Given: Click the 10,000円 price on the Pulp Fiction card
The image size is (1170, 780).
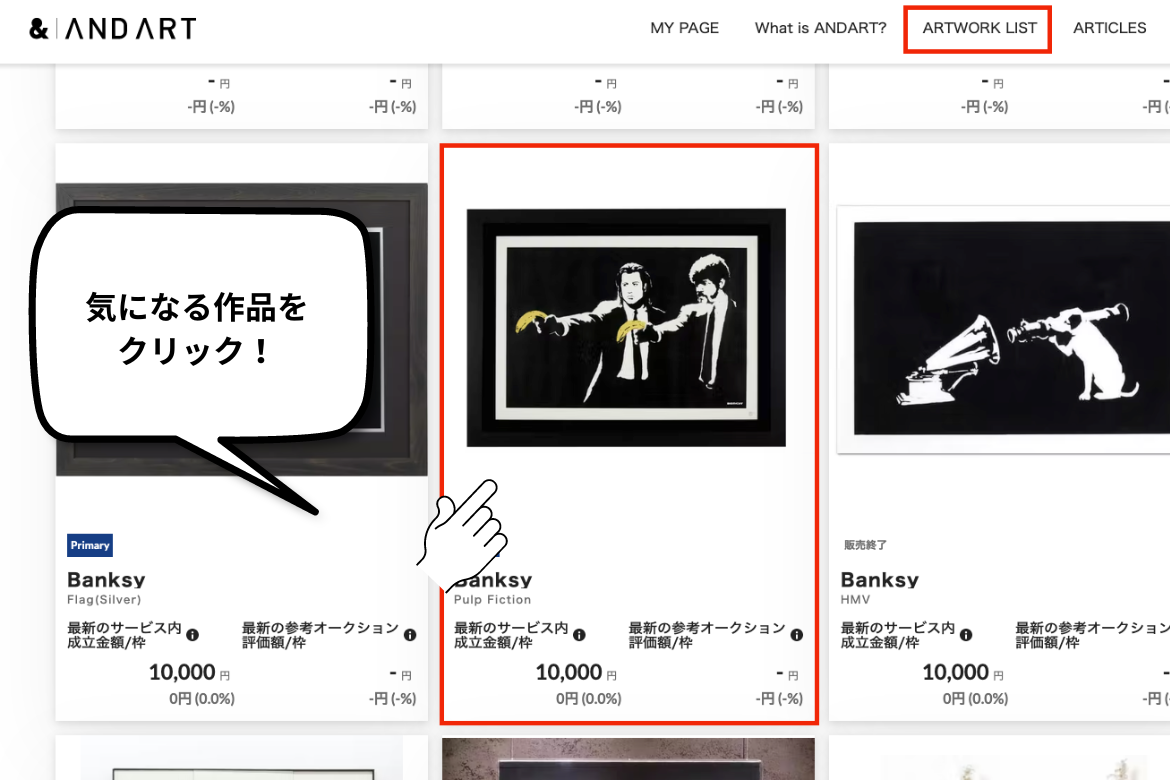Looking at the screenshot, I should (x=576, y=673).
